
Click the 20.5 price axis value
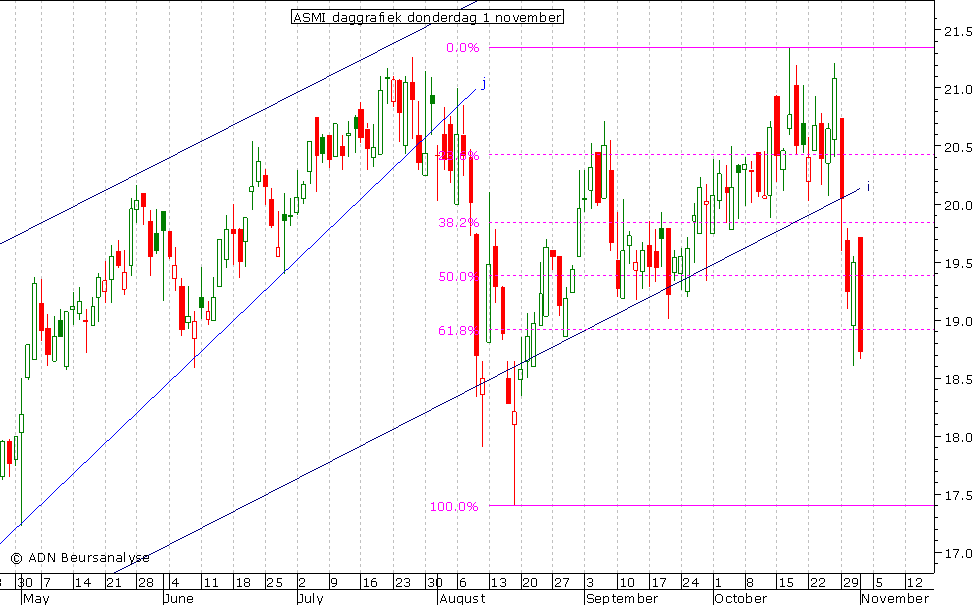click(958, 147)
